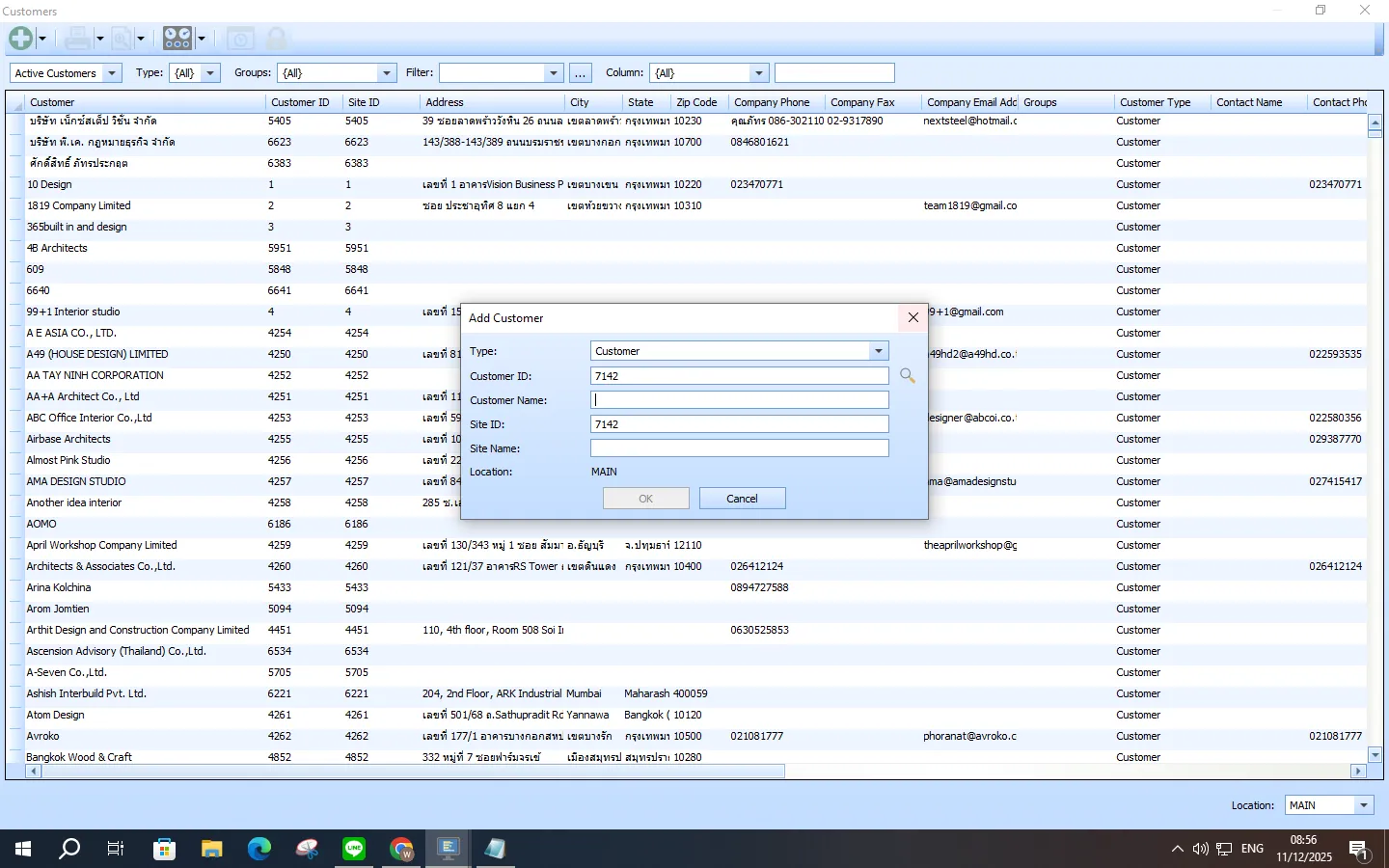Click the gauges dashboard toolbar icon
This screenshot has height=868, width=1389.
177,39
